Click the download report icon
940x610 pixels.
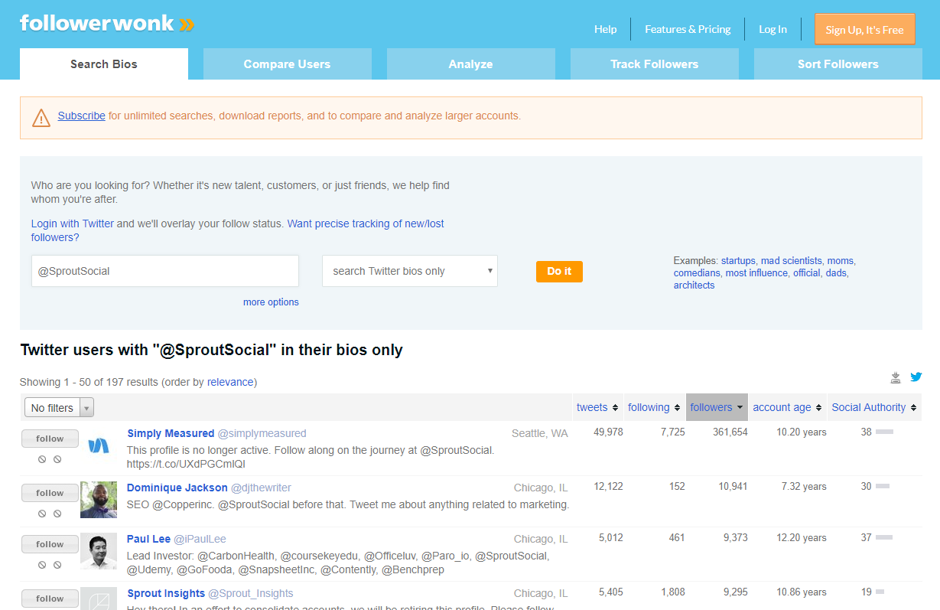coord(895,377)
